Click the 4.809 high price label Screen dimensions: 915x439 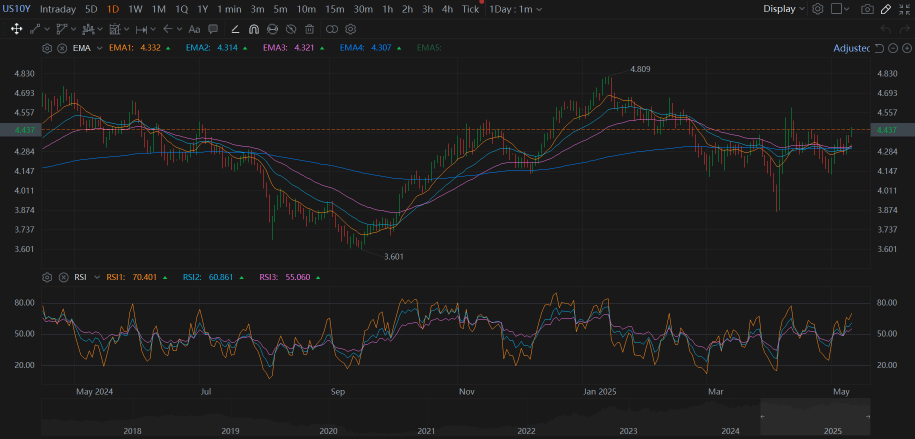click(x=640, y=69)
